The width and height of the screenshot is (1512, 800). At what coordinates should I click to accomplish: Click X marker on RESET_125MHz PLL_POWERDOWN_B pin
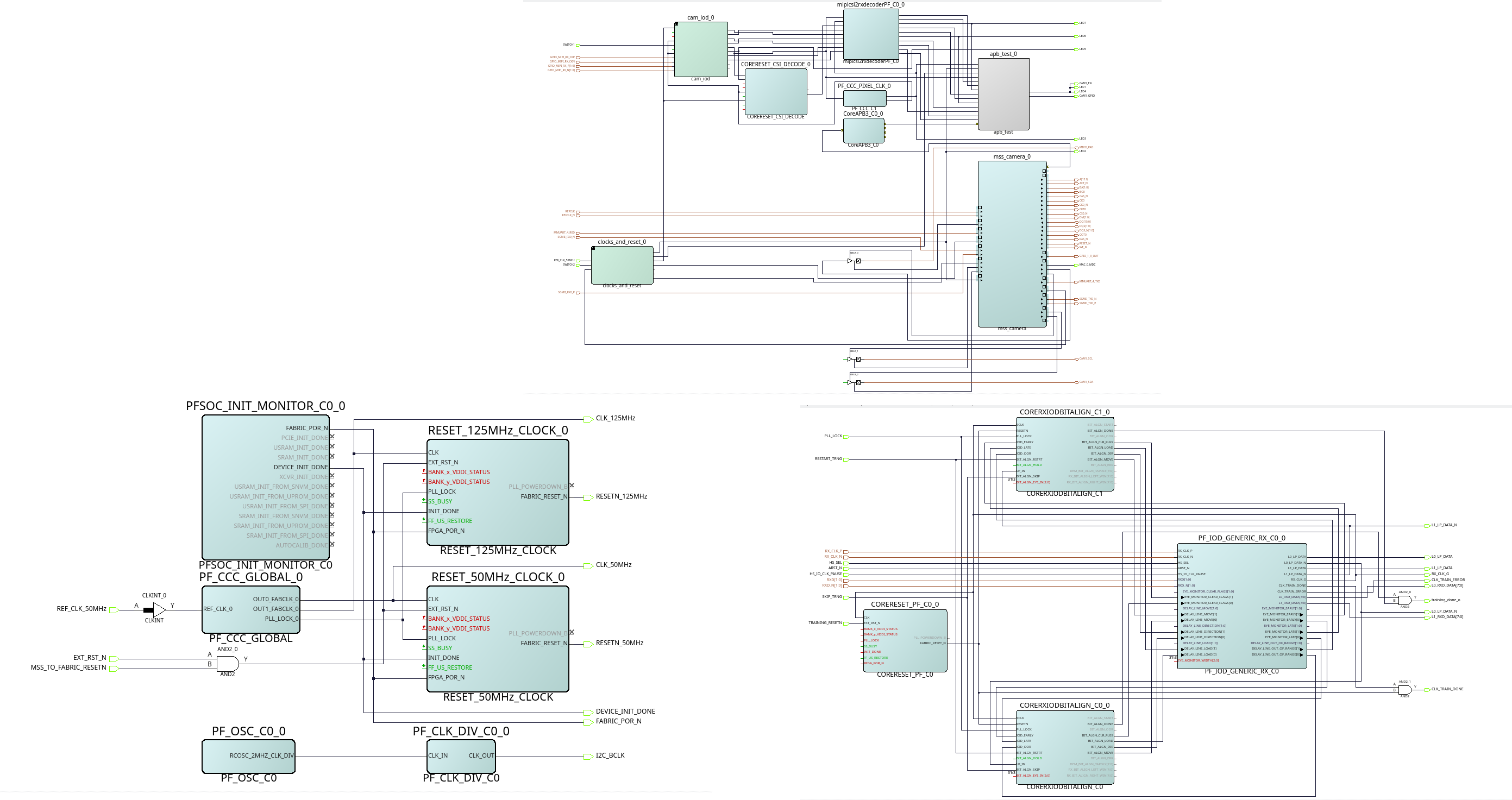pyautogui.click(x=572, y=486)
